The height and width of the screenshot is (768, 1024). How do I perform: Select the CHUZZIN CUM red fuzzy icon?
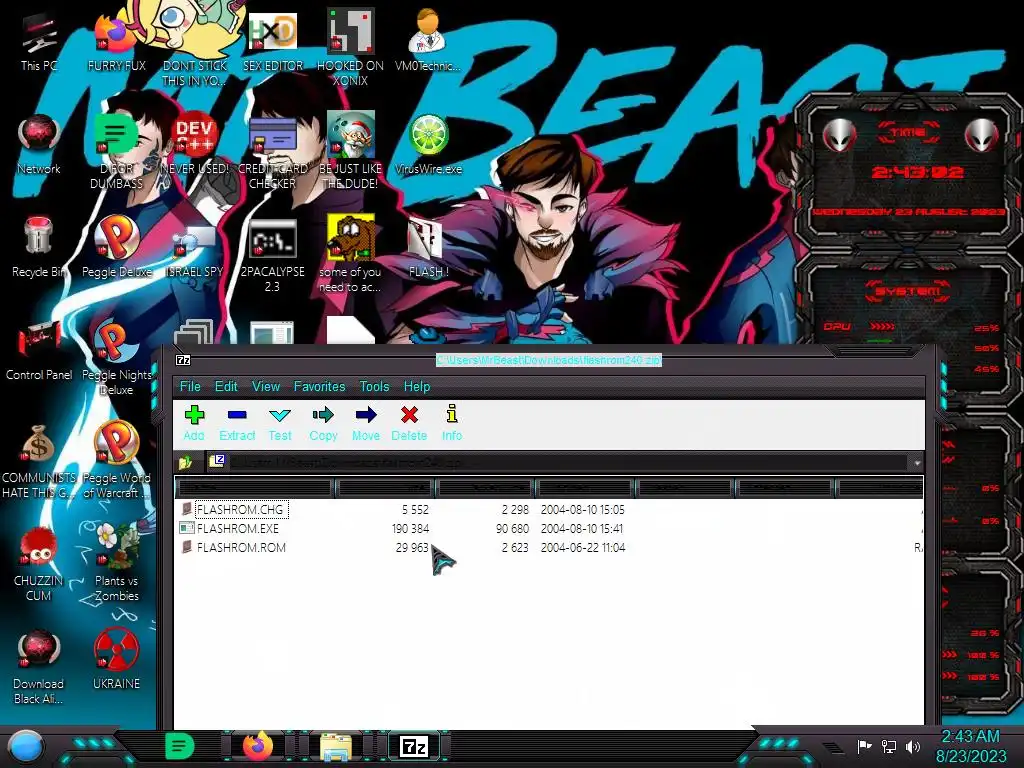point(39,564)
